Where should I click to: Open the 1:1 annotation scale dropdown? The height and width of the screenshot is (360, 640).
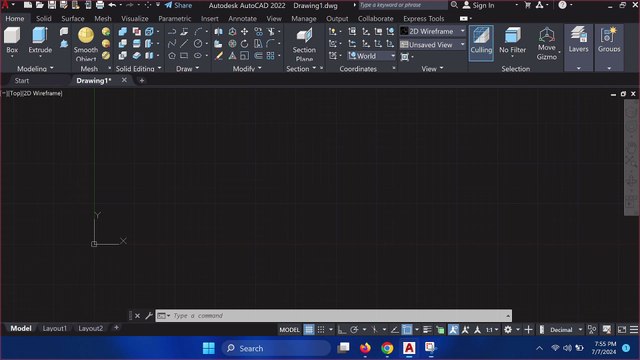(x=492, y=329)
